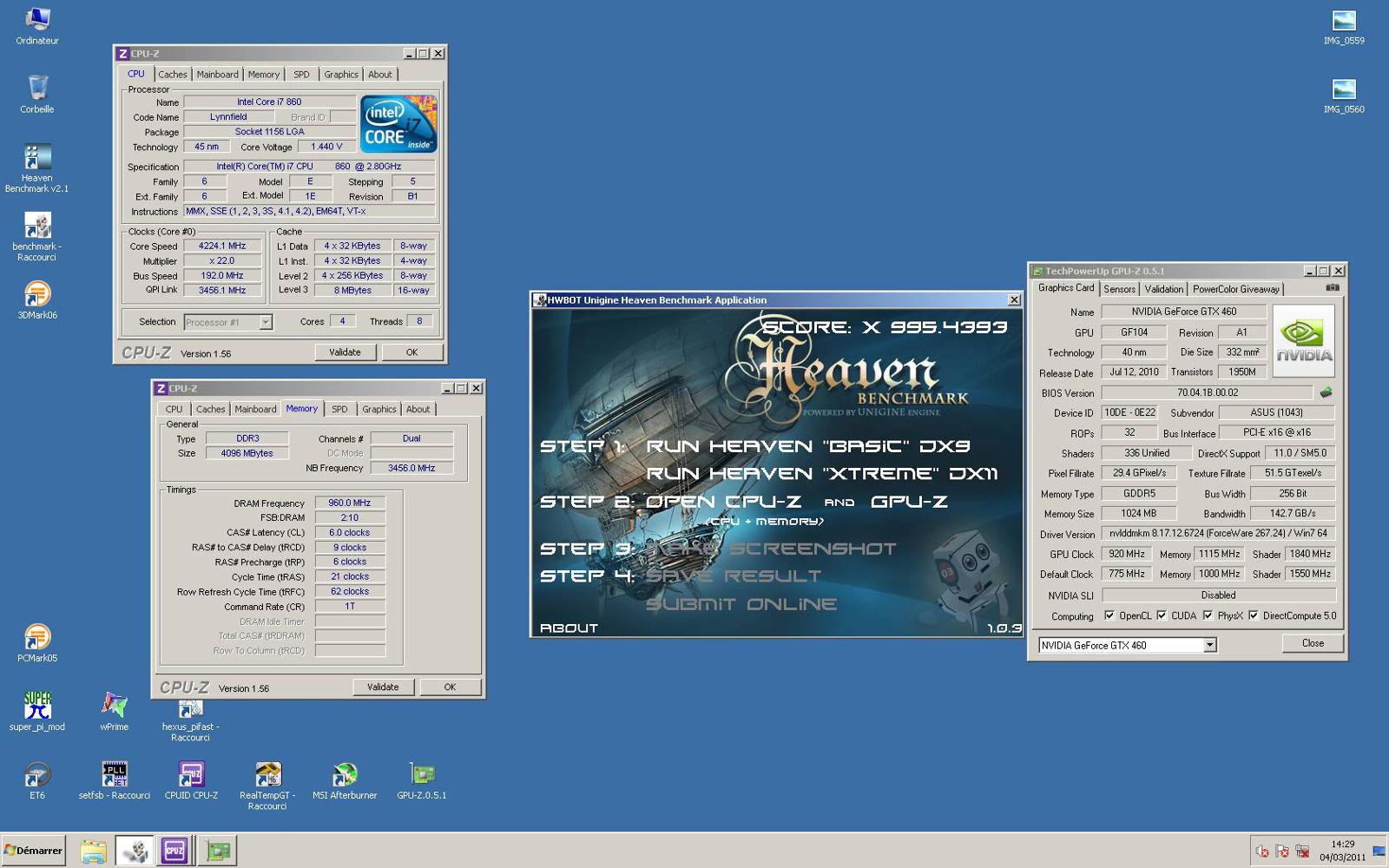Image resolution: width=1389 pixels, height=868 pixels.
Task: Open the file explorer taskbar icon
Action: click(93, 852)
